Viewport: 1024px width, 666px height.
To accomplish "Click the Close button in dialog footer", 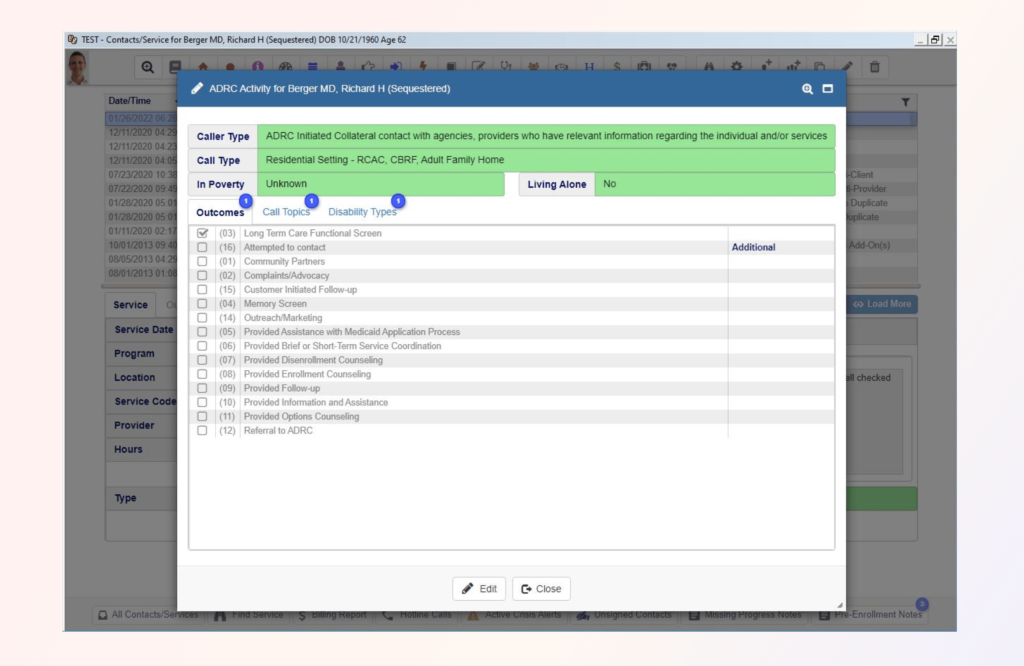I will 541,589.
